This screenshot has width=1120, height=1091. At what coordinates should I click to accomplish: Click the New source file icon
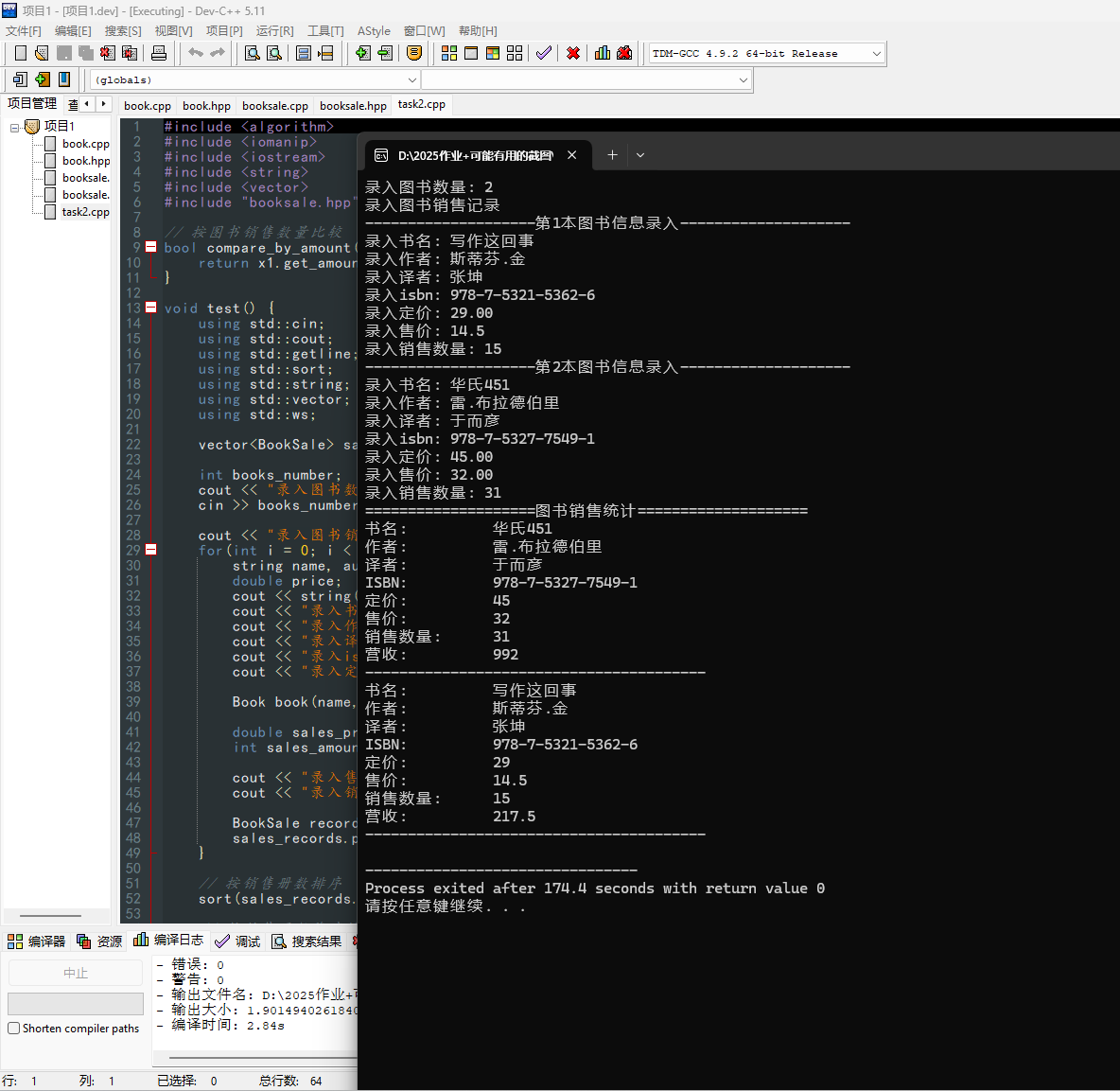tap(21, 53)
